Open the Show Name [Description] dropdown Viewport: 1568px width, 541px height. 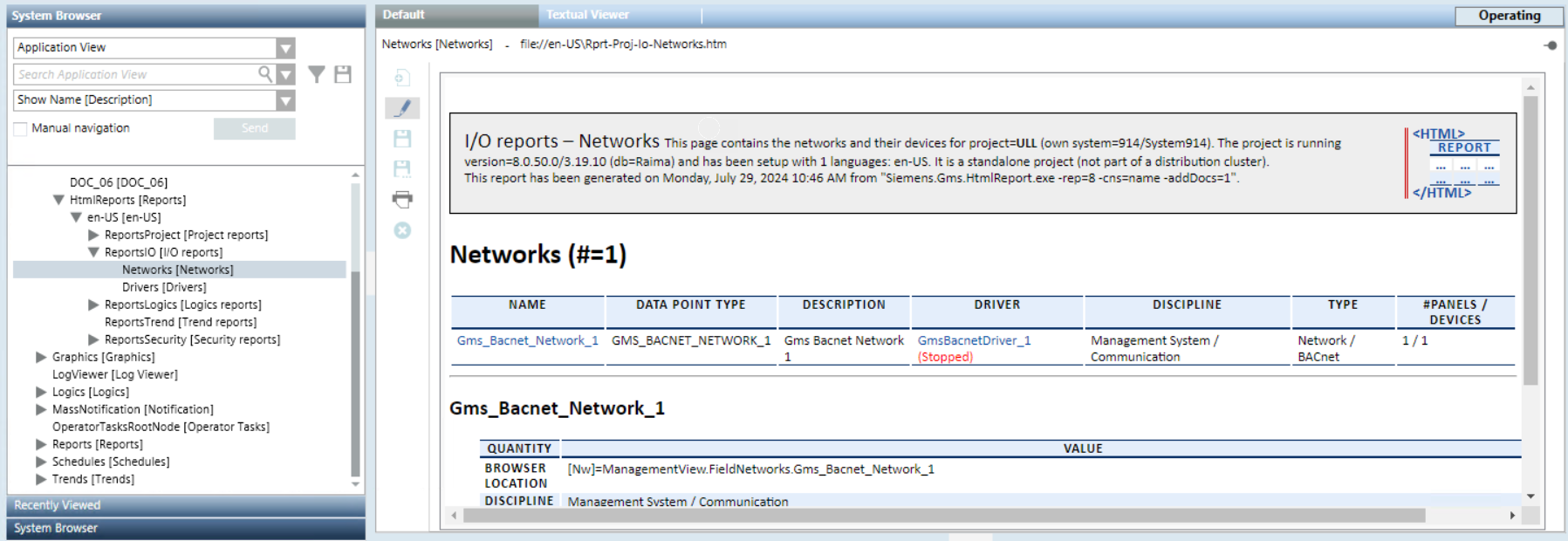coord(285,100)
